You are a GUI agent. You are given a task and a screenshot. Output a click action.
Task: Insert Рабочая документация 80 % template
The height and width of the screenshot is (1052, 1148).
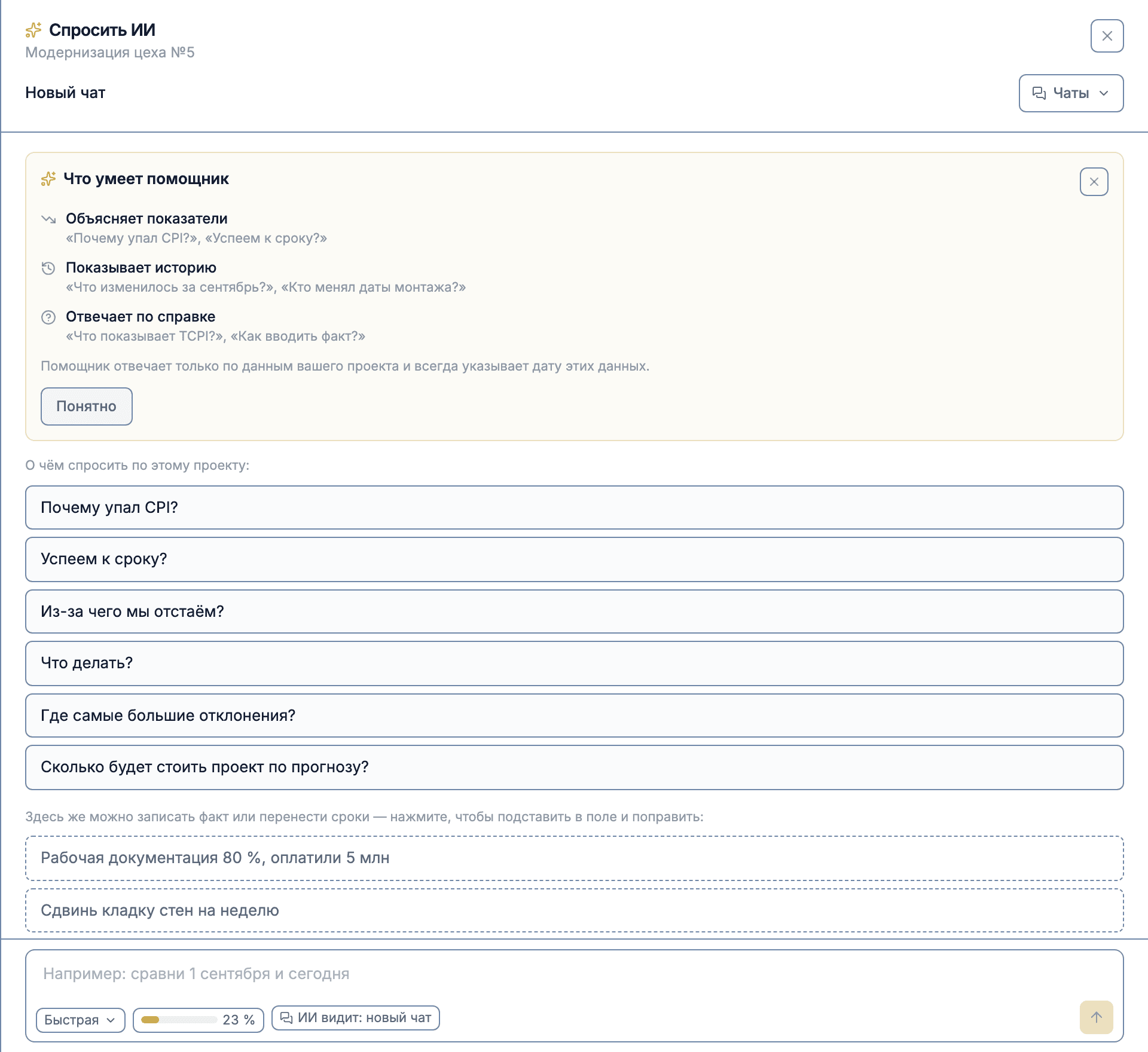(574, 858)
